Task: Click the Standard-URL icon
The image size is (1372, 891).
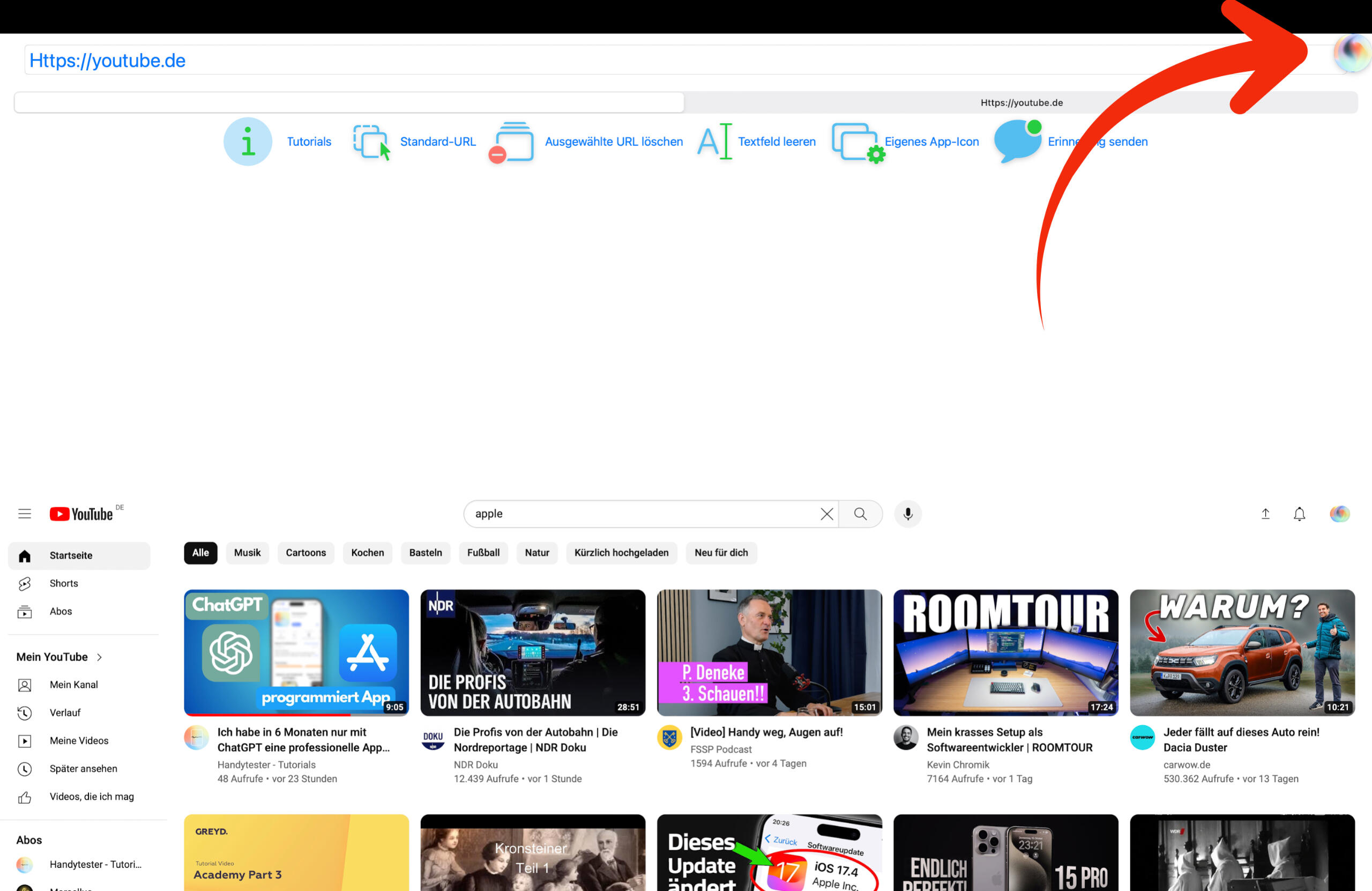Action: tap(371, 142)
